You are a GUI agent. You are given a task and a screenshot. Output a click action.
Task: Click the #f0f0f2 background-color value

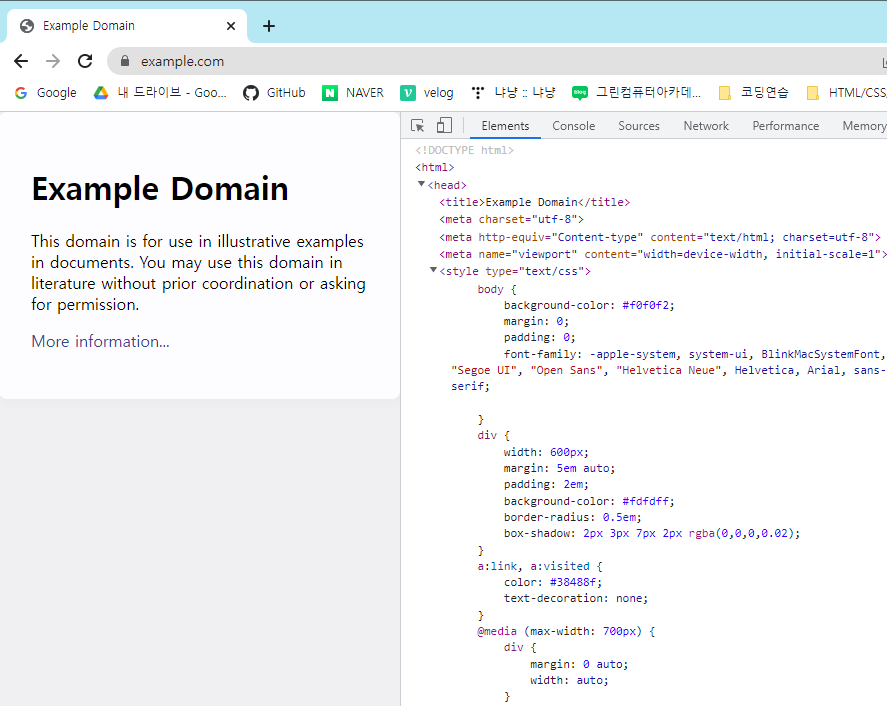click(645, 305)
